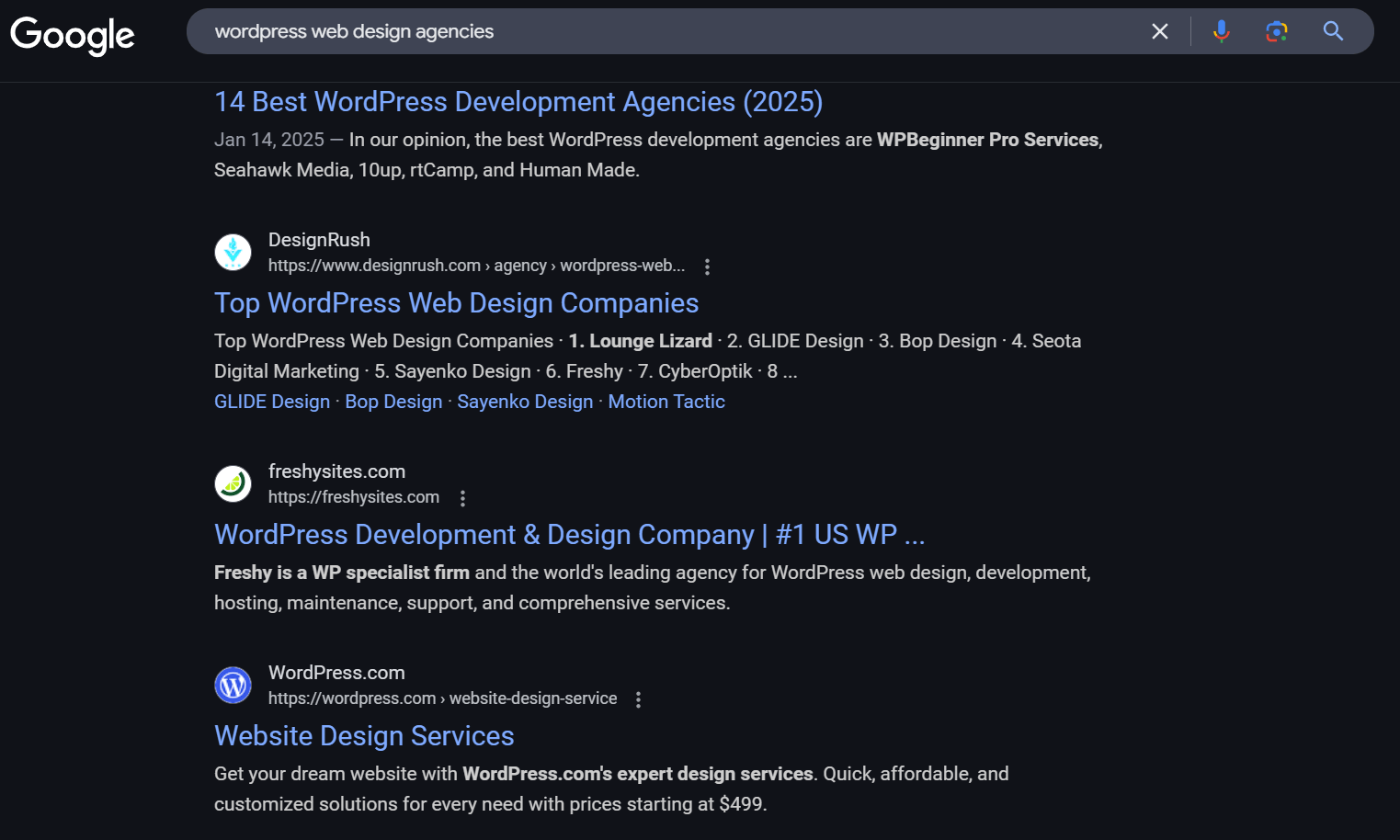Click the DesignRush site name
1400x840 pixels.
(x=319, y=240)
